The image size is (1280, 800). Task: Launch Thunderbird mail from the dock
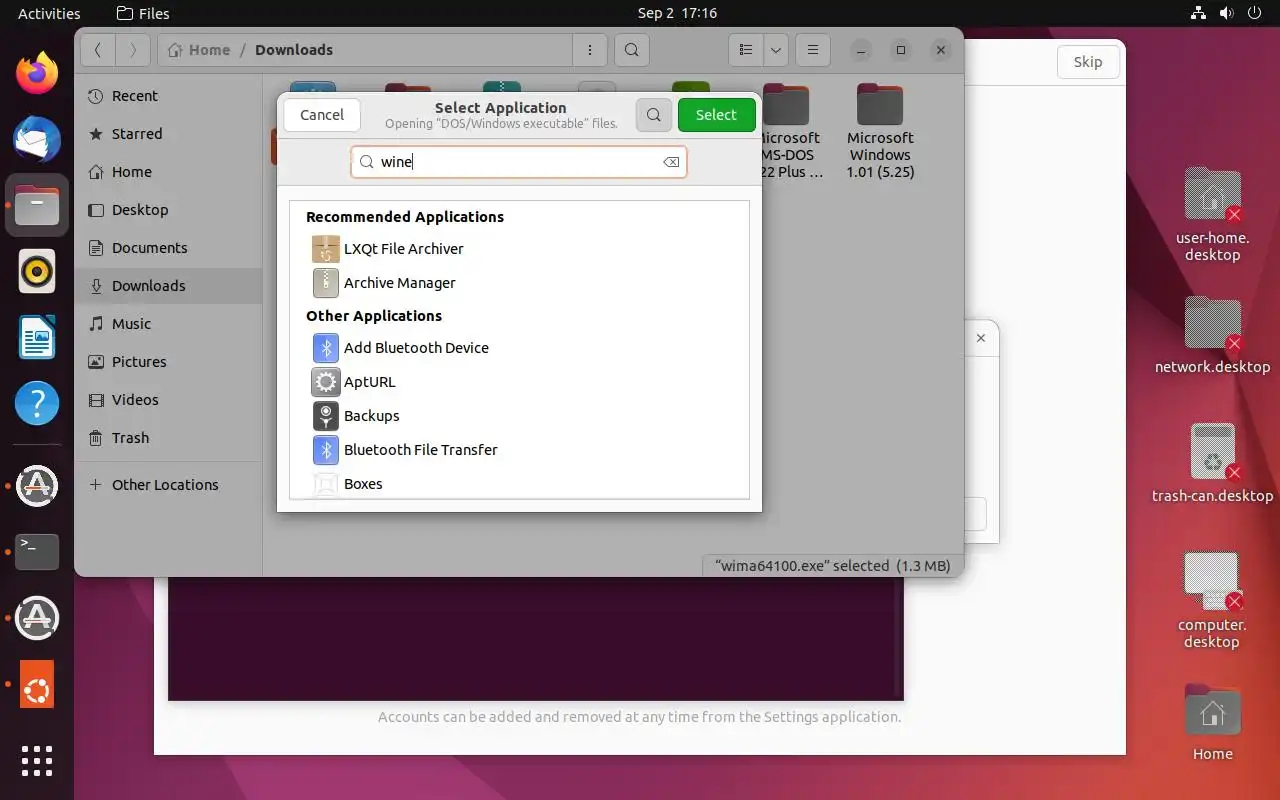point(37,139)
